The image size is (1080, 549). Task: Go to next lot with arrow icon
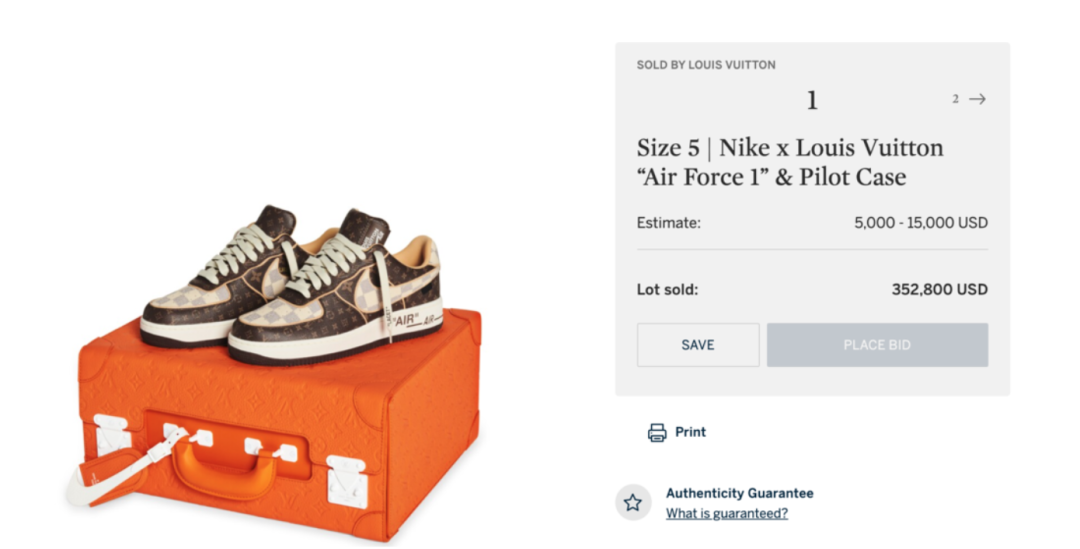977,99
